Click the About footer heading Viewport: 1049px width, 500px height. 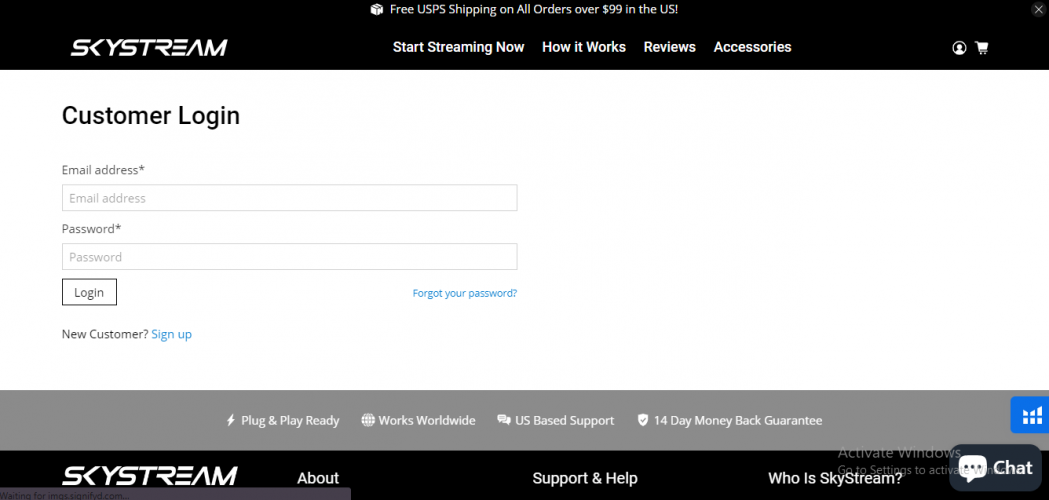(318, 479)
